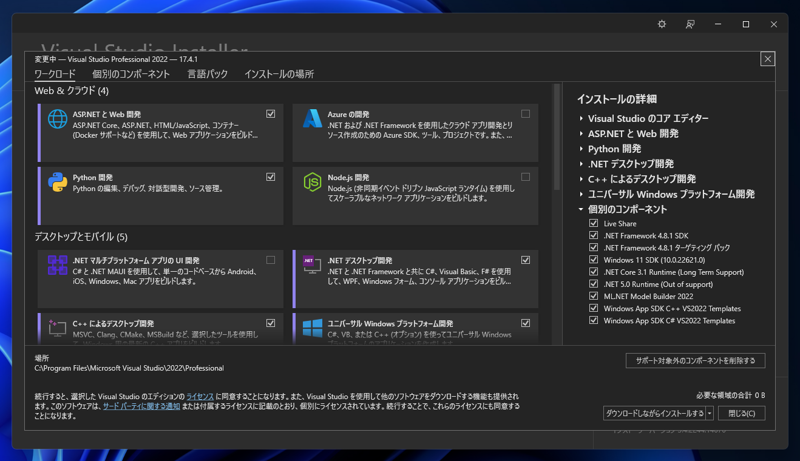Check the Node.js 開発 workload
The width and height of the screenshot is (800, 461).
pyautogui.click(x=526, y=177)
